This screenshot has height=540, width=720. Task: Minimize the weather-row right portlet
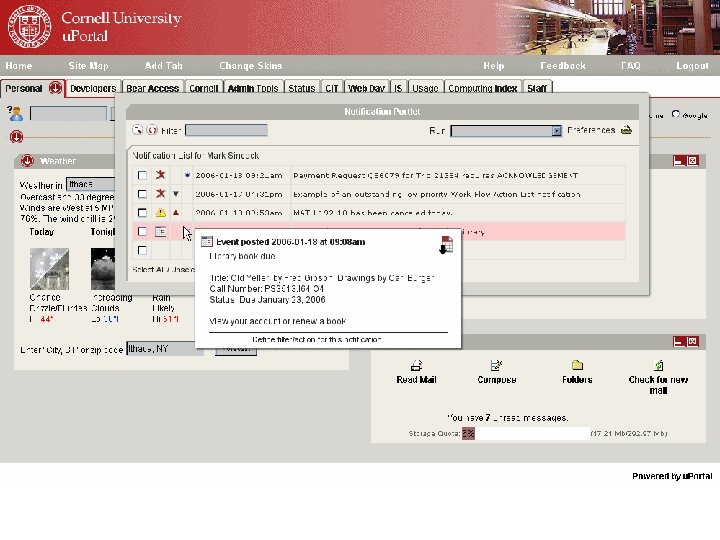tap(679, 161)
